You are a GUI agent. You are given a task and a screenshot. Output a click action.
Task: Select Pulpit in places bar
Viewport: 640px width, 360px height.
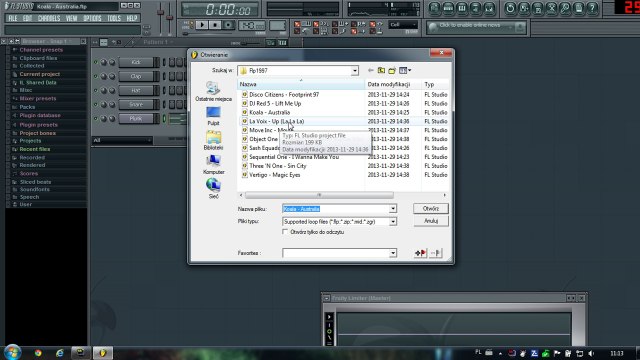(213, 116)
